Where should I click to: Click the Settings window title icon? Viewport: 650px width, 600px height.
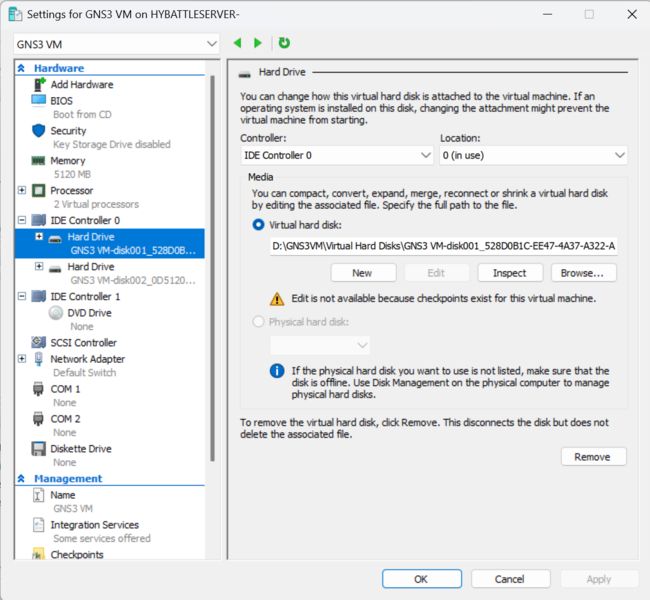click(15, 14)
